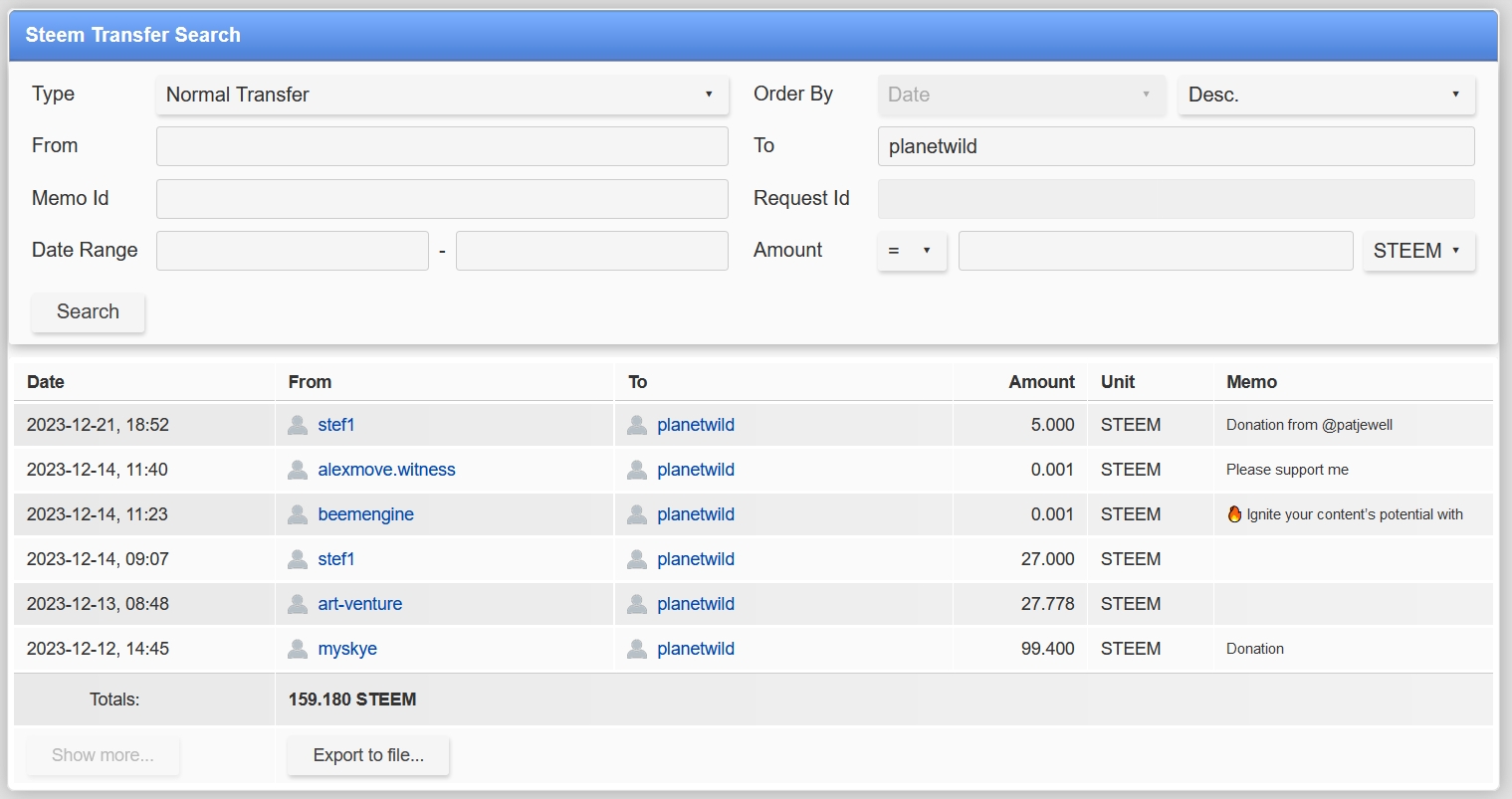Click the amount 99.400

point(1047,649)
